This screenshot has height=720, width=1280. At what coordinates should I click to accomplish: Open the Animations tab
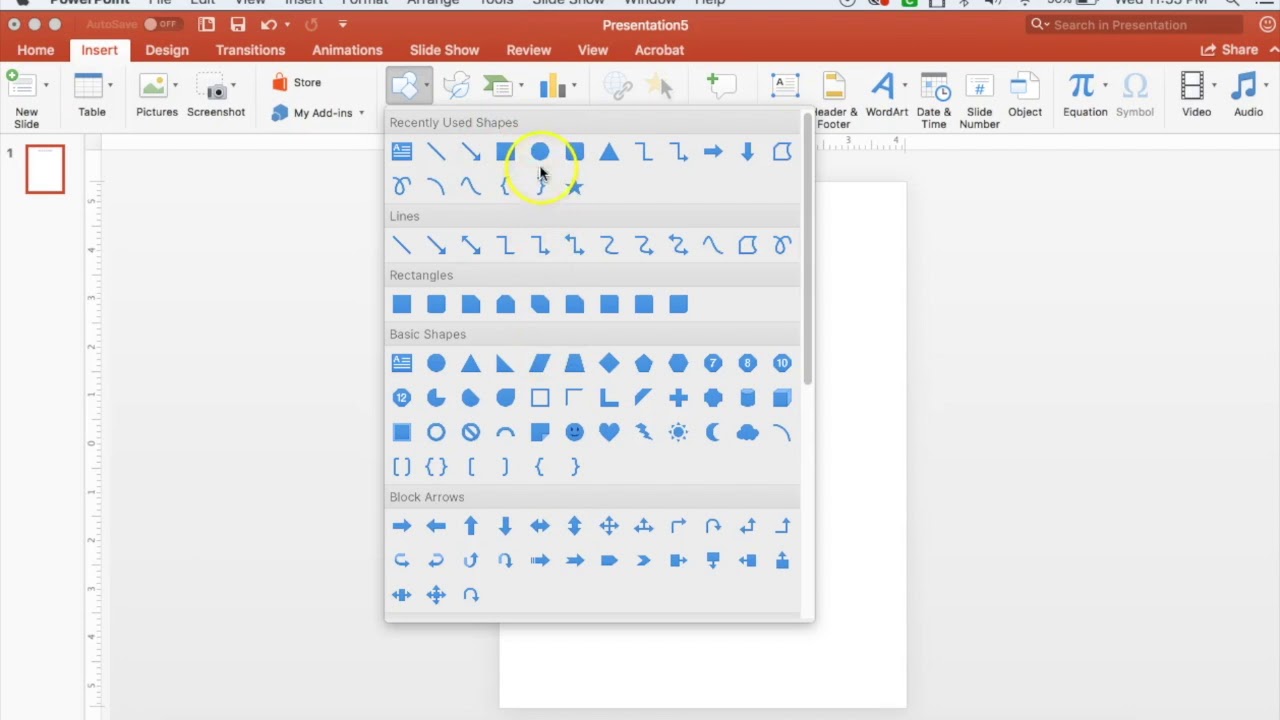[347, 50]
